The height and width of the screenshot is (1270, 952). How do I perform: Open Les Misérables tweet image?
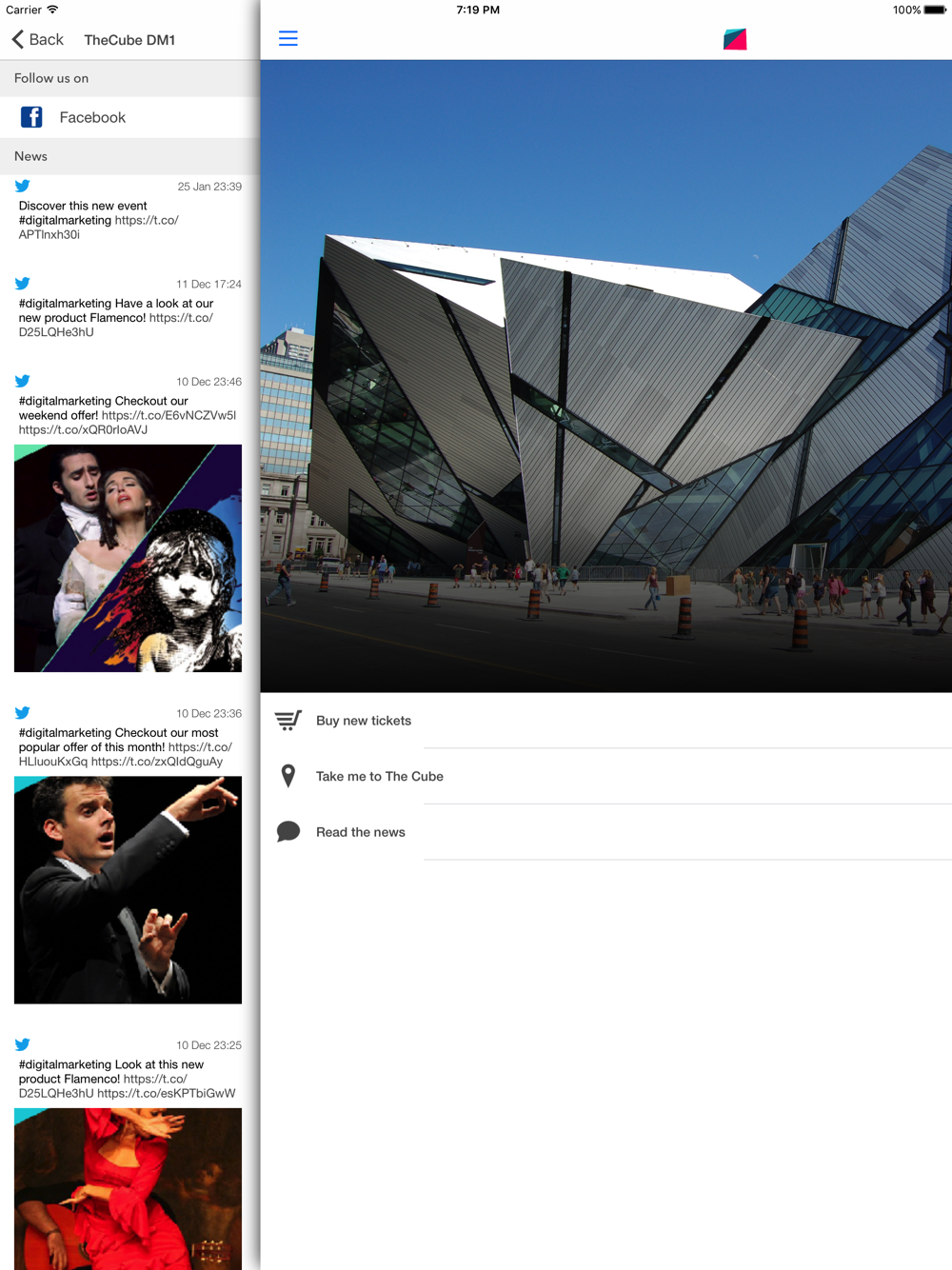coord(128,558)
